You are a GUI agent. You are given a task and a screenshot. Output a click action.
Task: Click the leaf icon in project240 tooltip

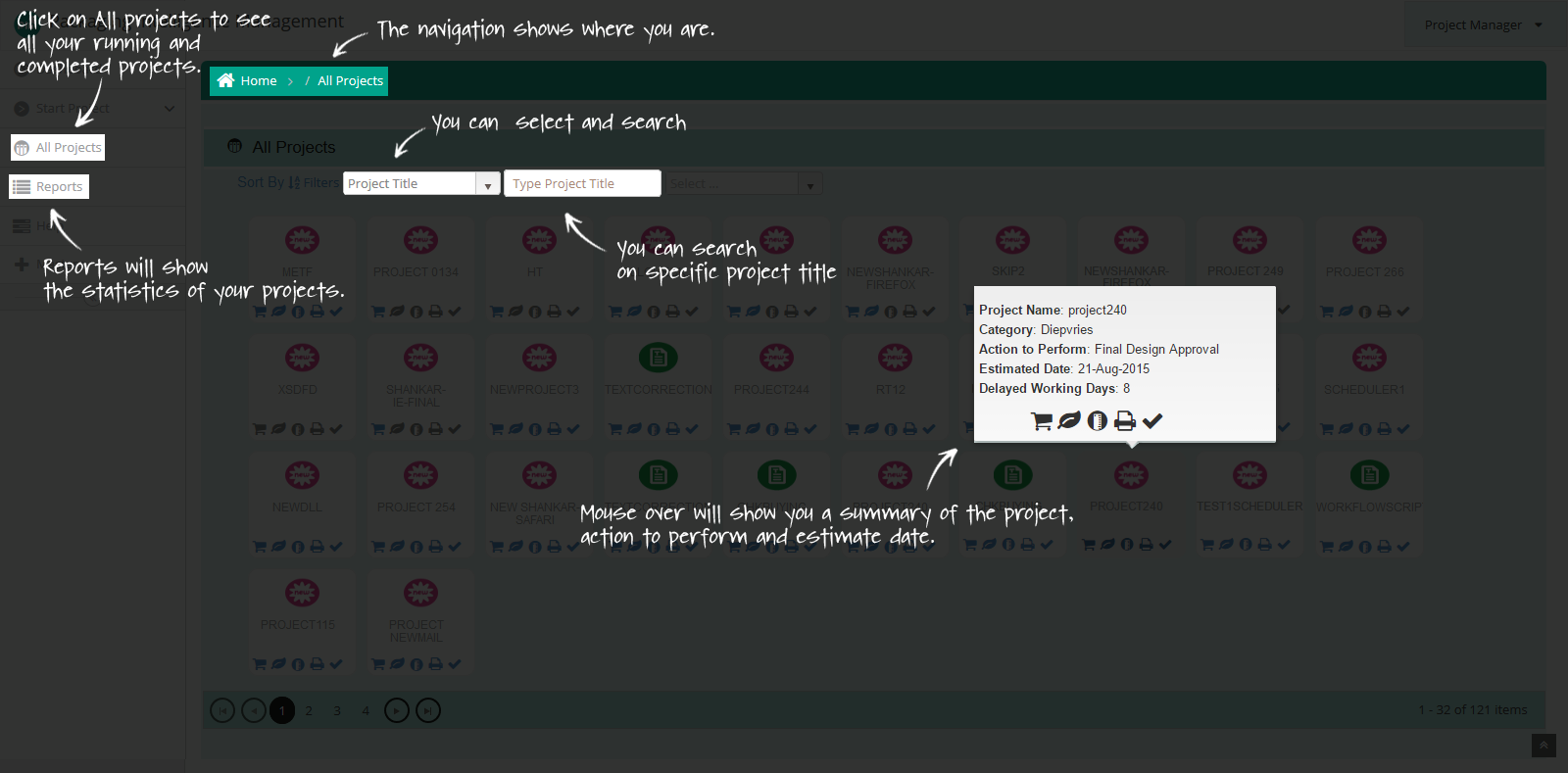(1069, 420)
